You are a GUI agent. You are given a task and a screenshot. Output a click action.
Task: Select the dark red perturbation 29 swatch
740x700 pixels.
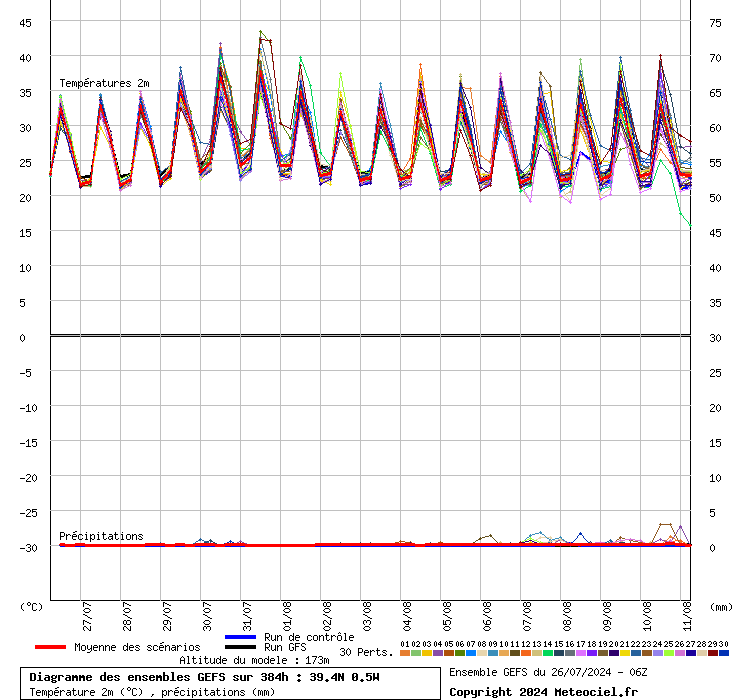[713, 653]
